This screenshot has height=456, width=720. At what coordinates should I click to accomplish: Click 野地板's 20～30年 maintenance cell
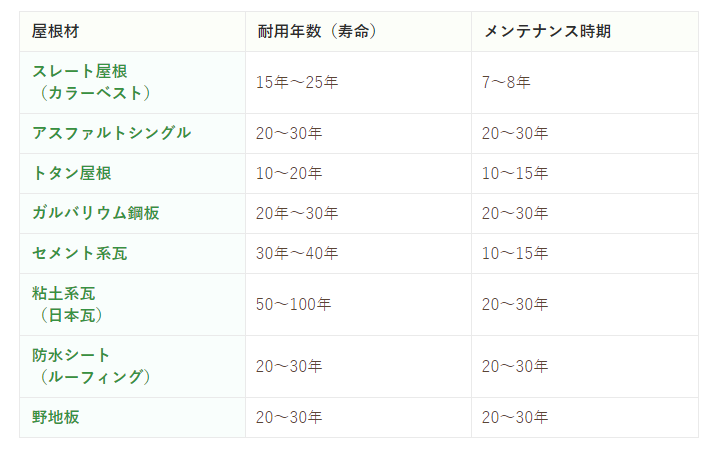point(515,417)
